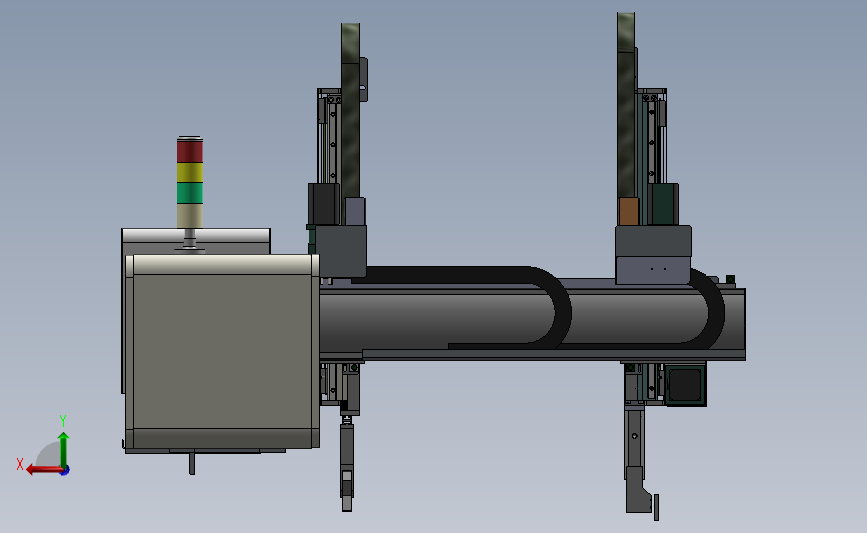Select the black motor on the left column
Image resolution: width=867 pixels, height=533 pixels.
click(323, 204)
